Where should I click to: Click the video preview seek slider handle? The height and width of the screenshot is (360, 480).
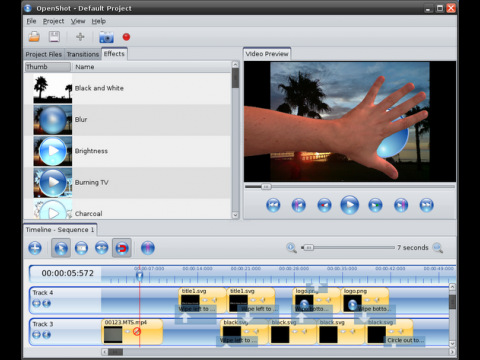(x=266, y=187)
